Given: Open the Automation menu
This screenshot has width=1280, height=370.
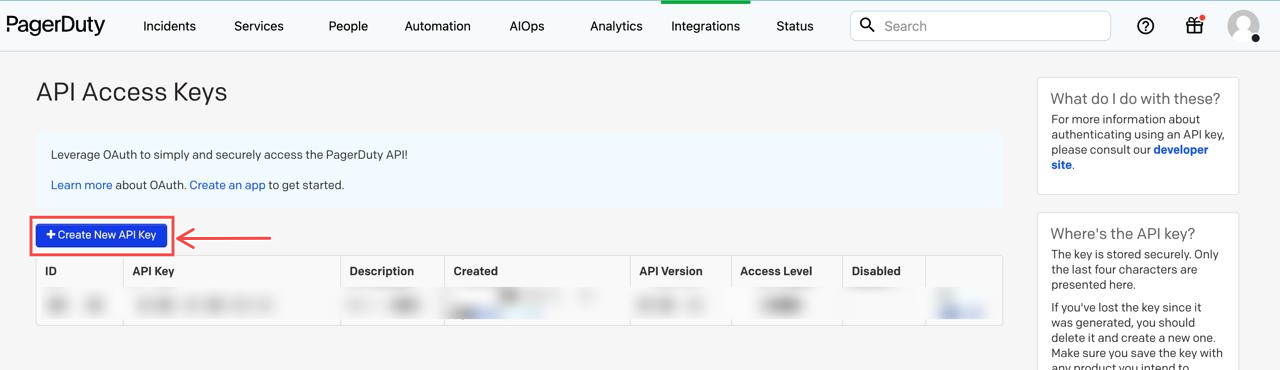Looking at the screenshot, I should [x=437, y=26].
